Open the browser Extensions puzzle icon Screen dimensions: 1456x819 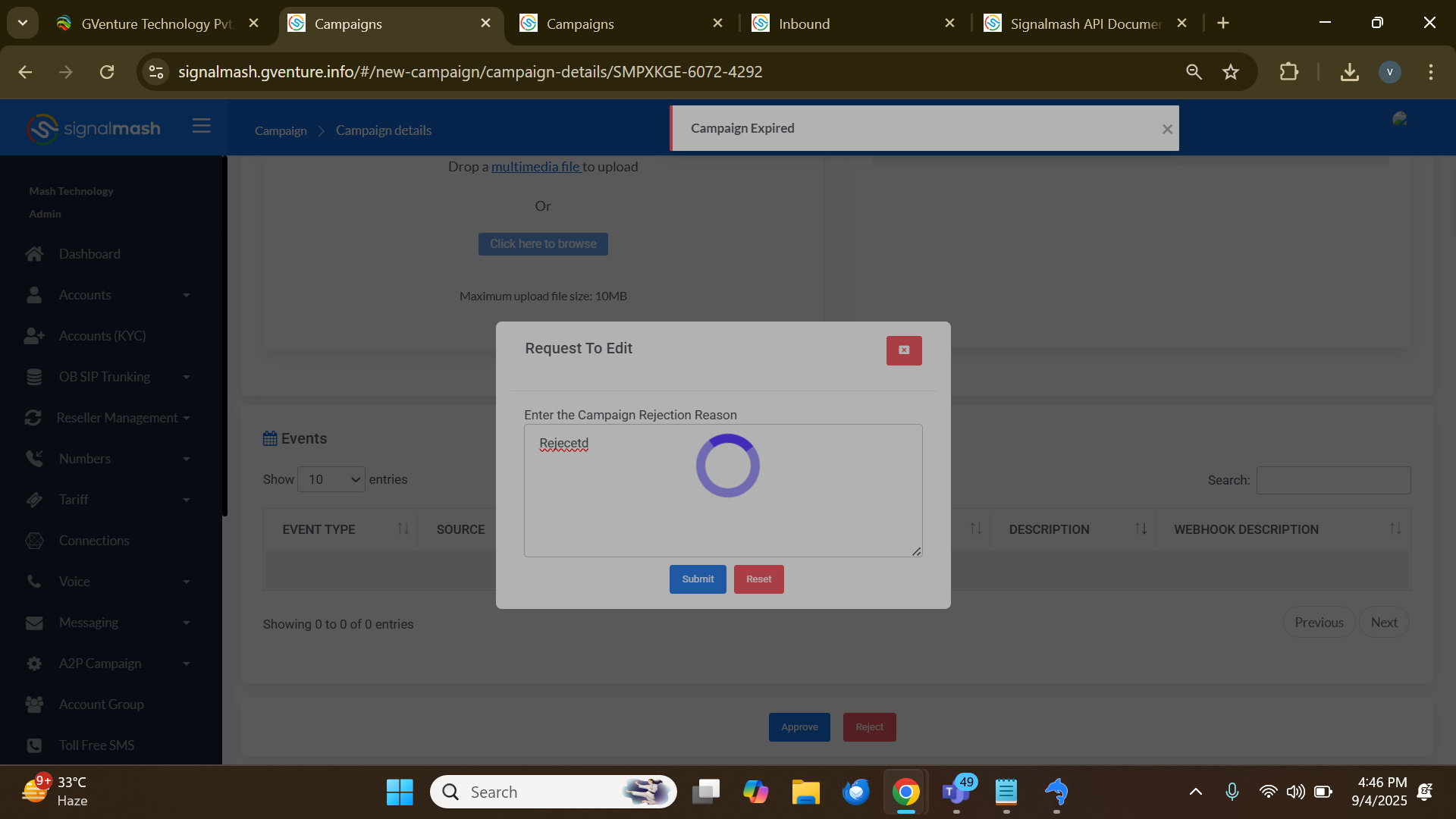[x=1288, y=72]
